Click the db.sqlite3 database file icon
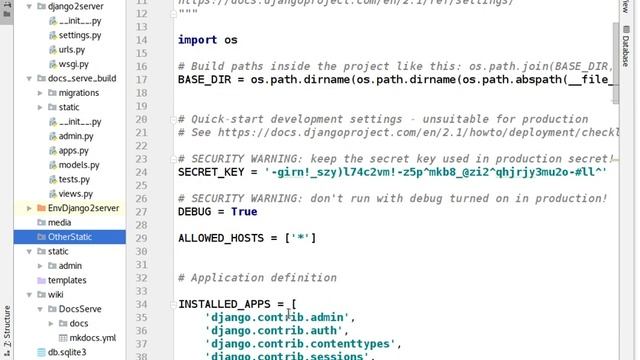The image size is (640, 360). tap(41, 352)
